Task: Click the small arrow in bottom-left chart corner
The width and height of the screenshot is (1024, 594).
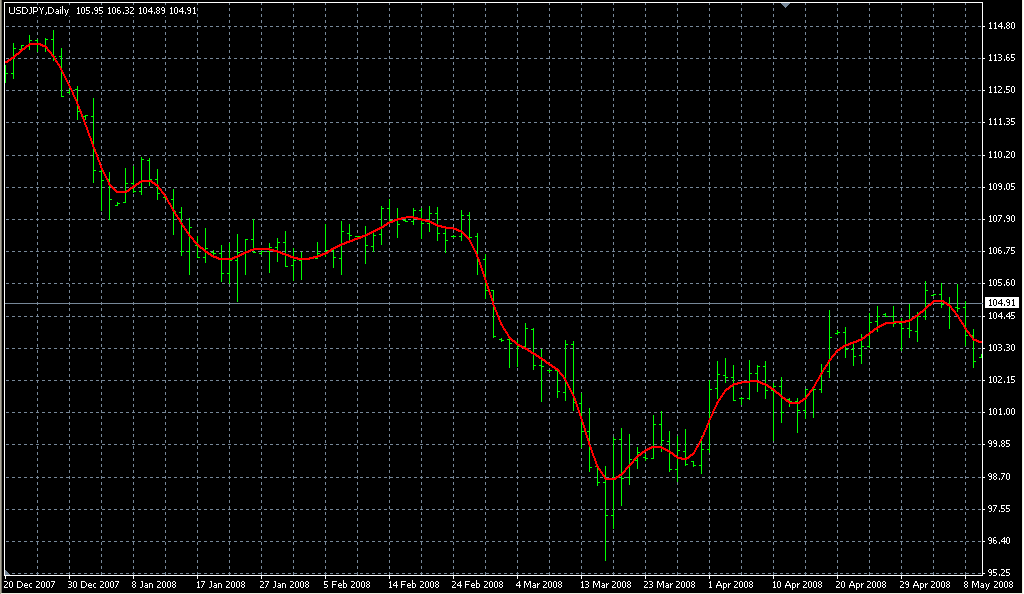Action: [8, 573]
